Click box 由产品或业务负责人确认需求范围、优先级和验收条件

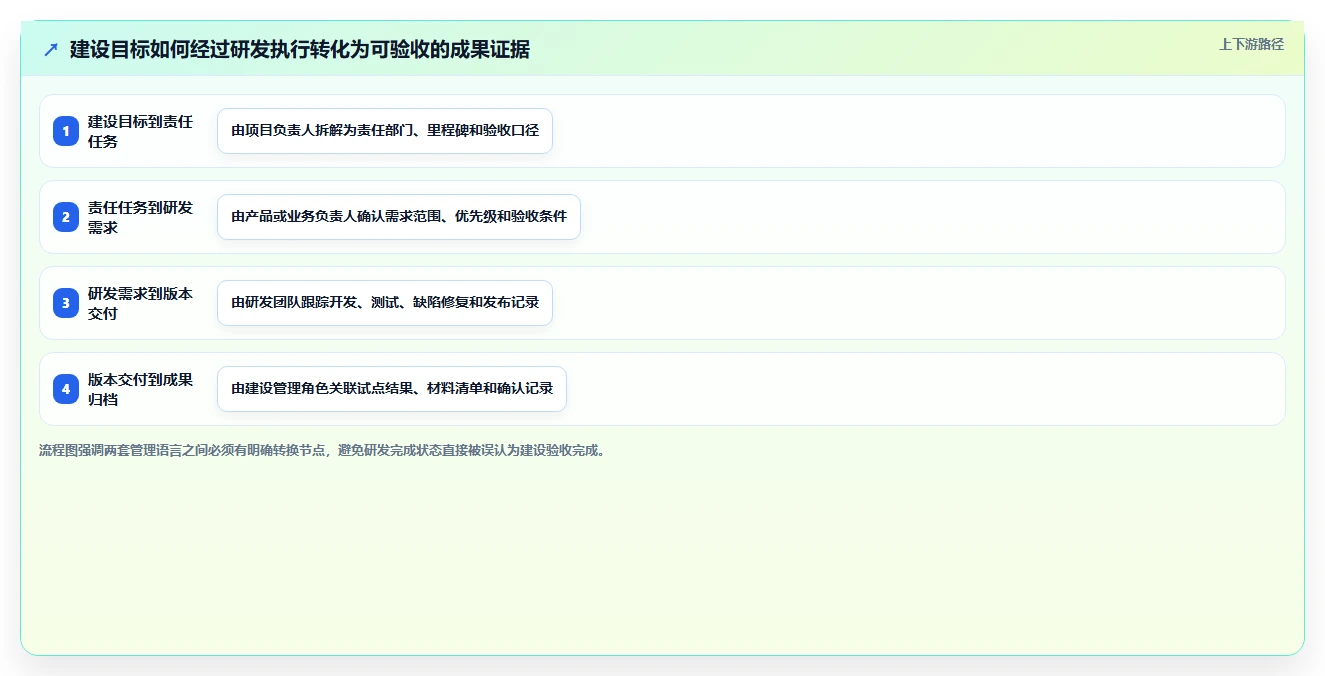click(399, 217)
